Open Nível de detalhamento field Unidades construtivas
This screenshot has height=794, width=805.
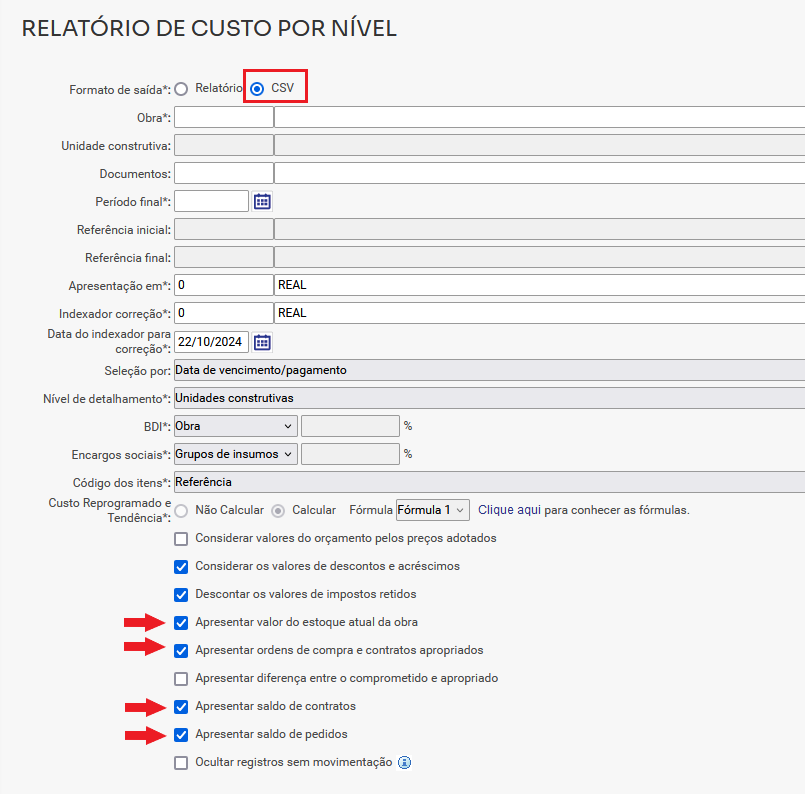pyautogui.click(x=489, y=398)
